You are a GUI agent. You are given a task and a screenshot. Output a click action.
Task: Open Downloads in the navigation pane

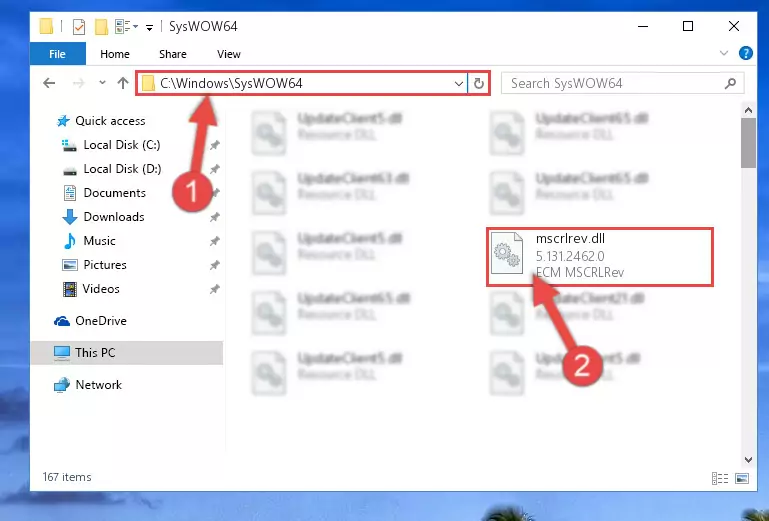point(103,217)
